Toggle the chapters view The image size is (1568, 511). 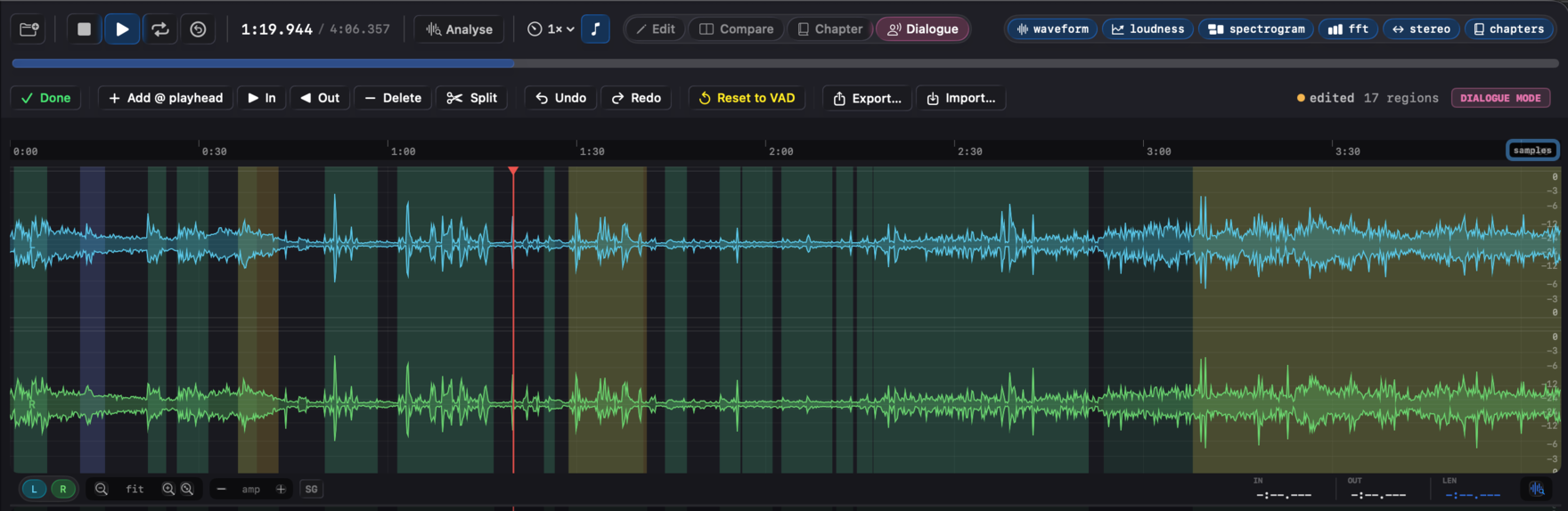click(x=1508, y=29)
